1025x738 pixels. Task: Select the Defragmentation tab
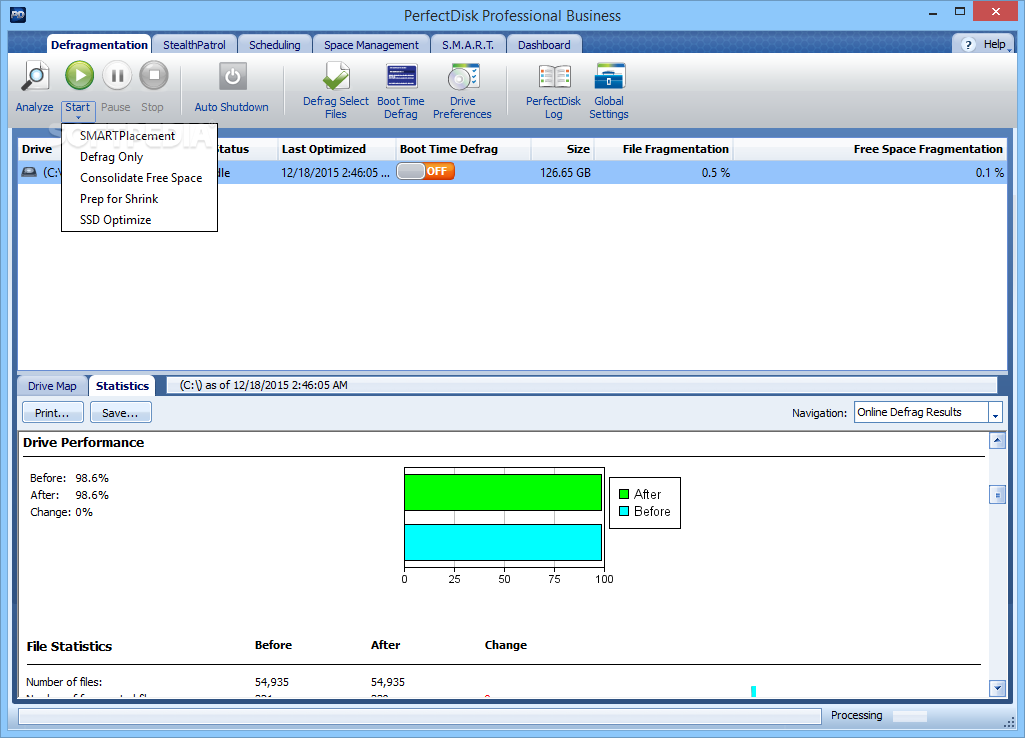point(99,44)
